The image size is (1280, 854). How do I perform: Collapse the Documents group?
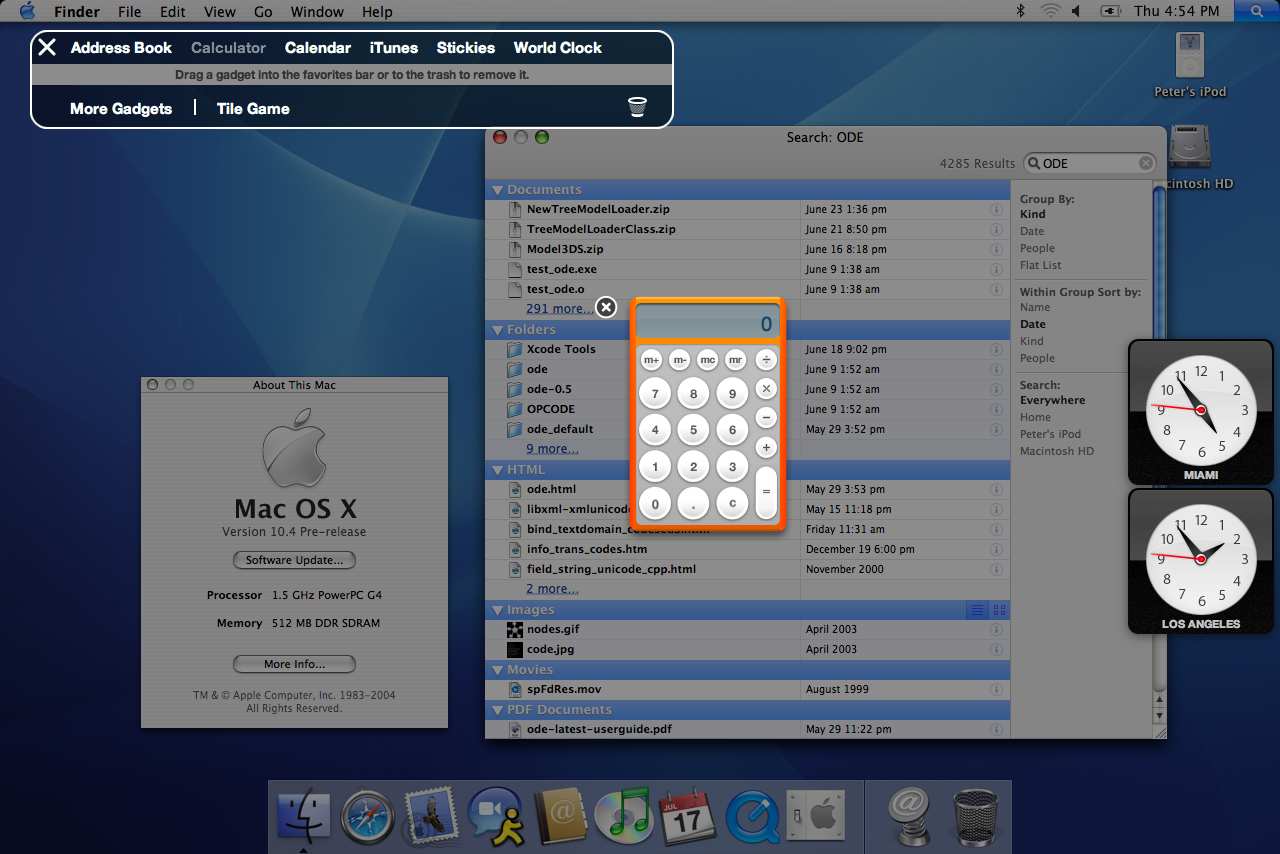click(x=497, y=190)
